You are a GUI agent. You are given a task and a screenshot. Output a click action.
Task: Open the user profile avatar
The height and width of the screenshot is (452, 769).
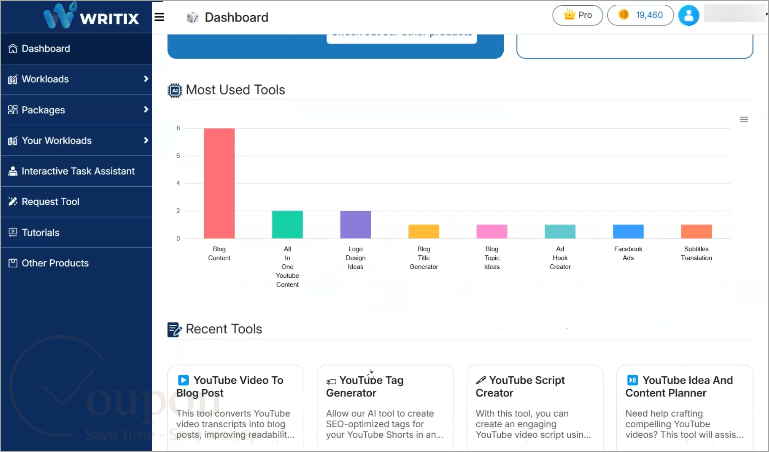point(689,15)
